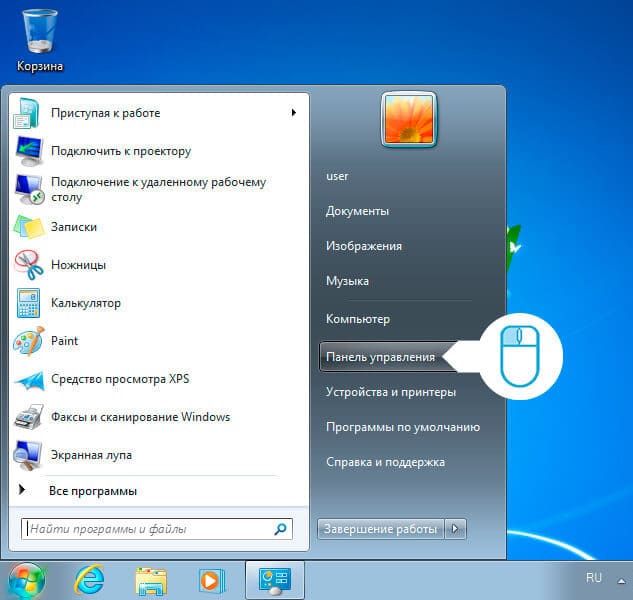Click the magnifier icon in search box

coord(280,529)
